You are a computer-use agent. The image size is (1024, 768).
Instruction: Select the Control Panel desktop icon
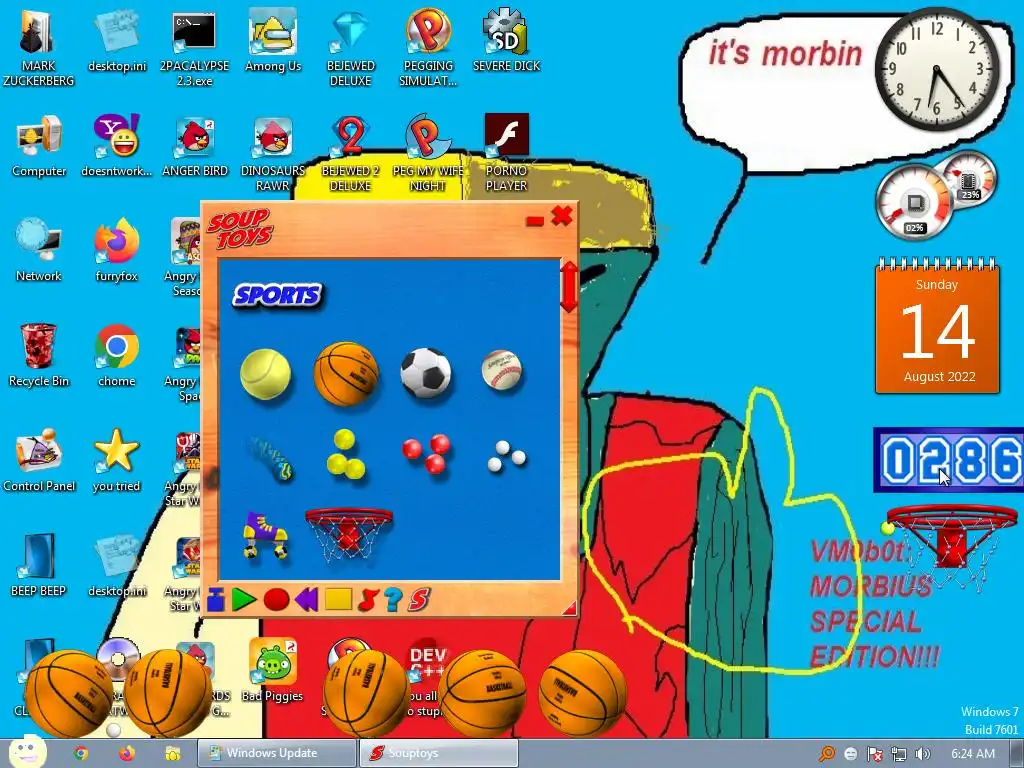click(x=39, y=461)
